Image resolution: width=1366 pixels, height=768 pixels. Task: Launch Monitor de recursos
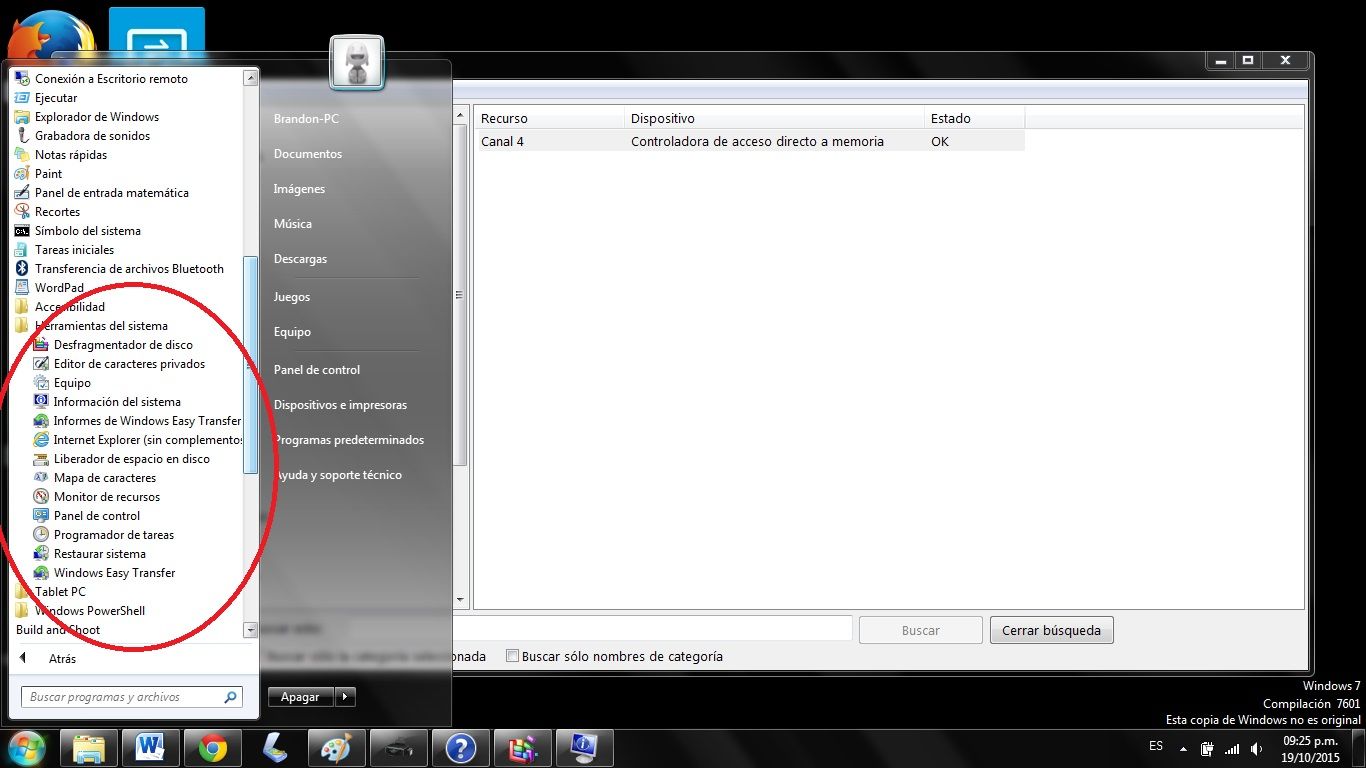107,497
